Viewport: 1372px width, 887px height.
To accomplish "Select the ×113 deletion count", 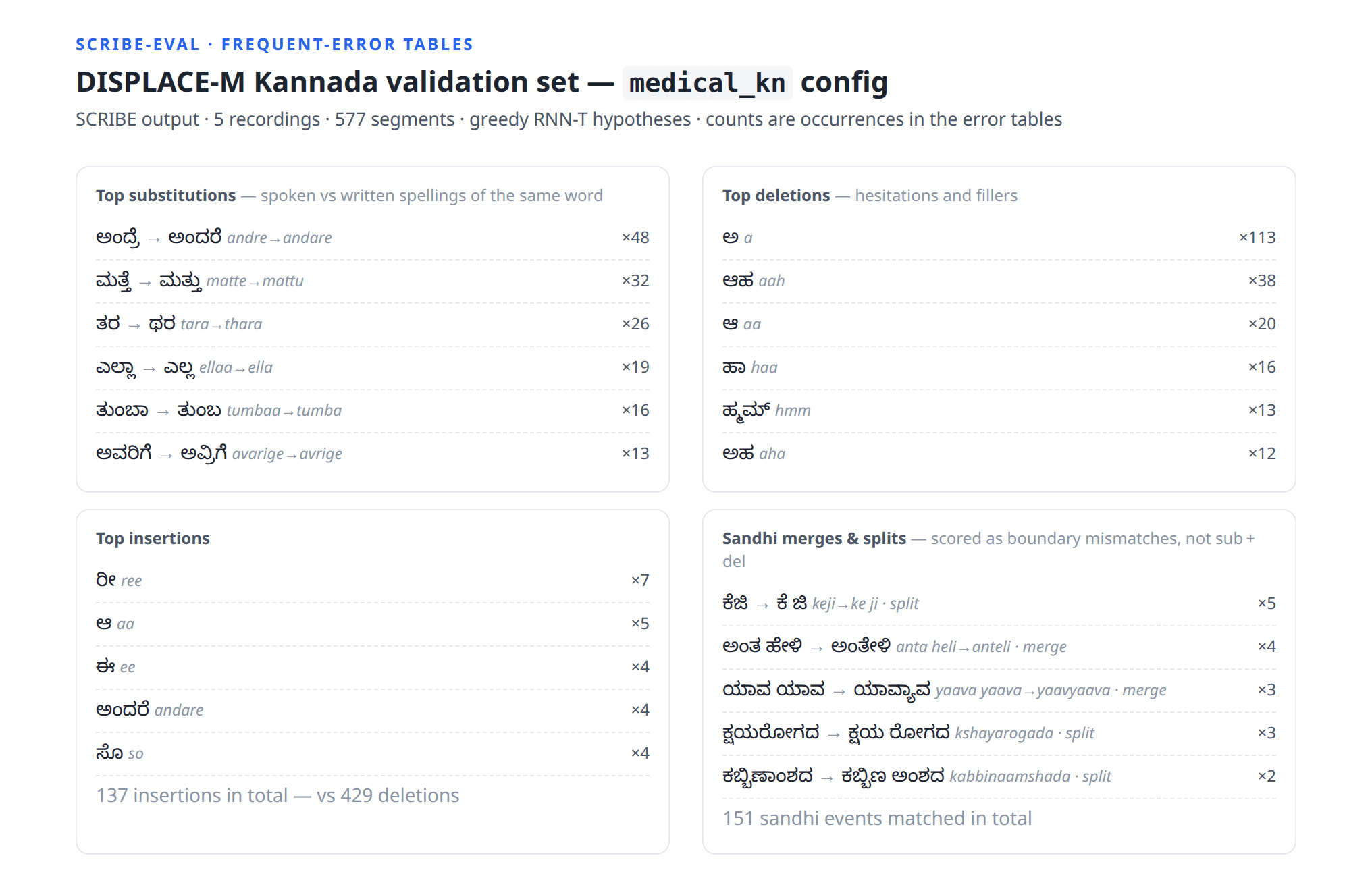I will coord(1257,238).
